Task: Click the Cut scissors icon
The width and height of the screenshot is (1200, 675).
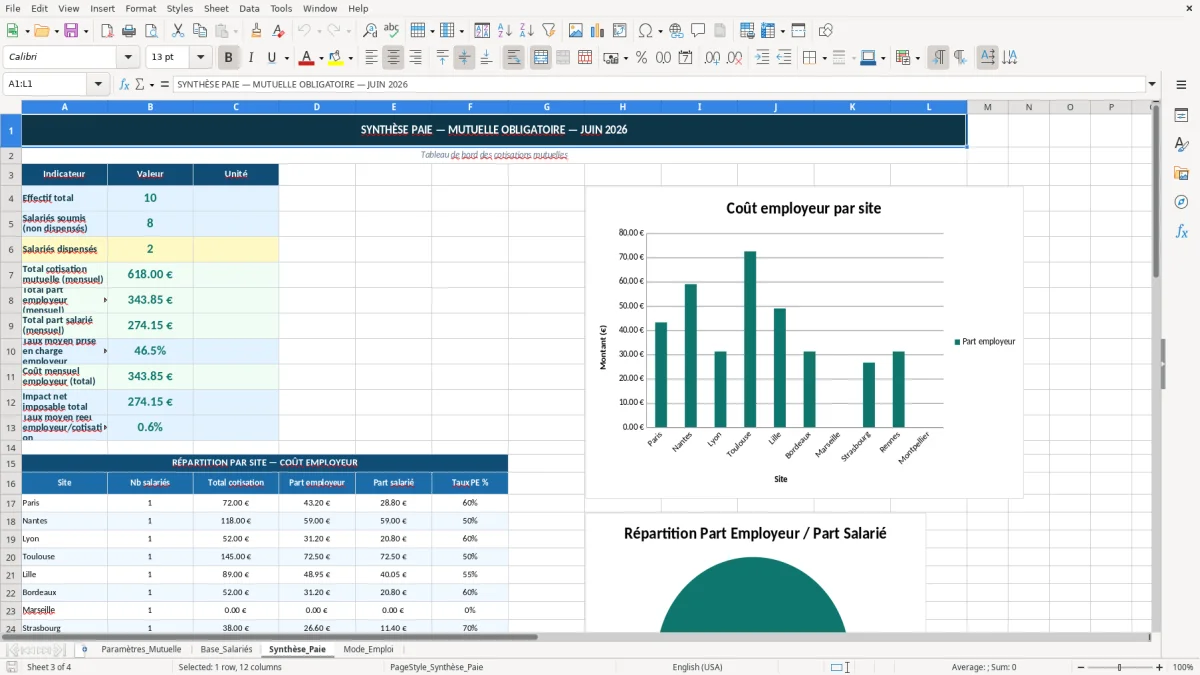Action: 178,31
